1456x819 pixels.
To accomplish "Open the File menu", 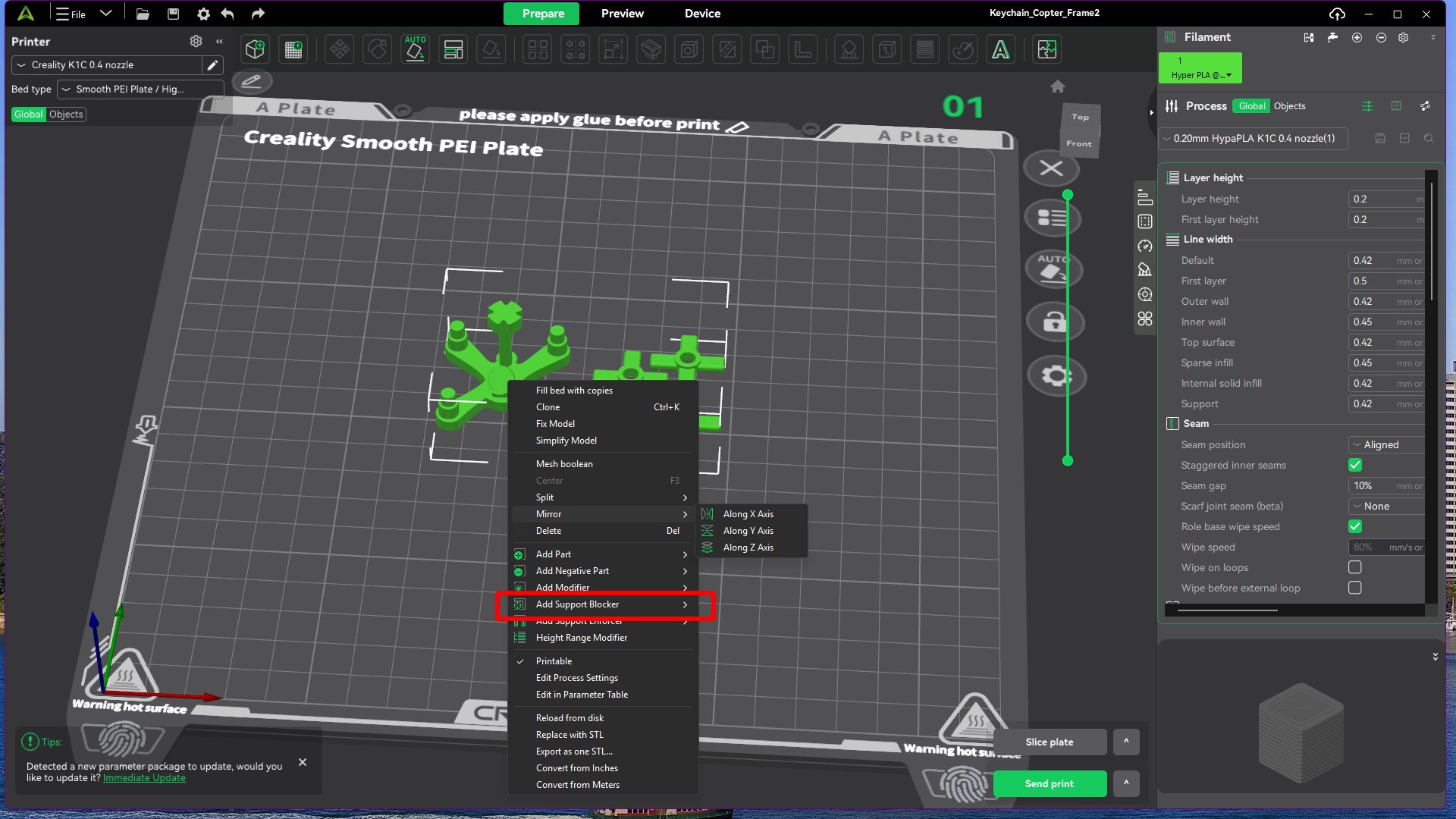I will tap(71, 14).
